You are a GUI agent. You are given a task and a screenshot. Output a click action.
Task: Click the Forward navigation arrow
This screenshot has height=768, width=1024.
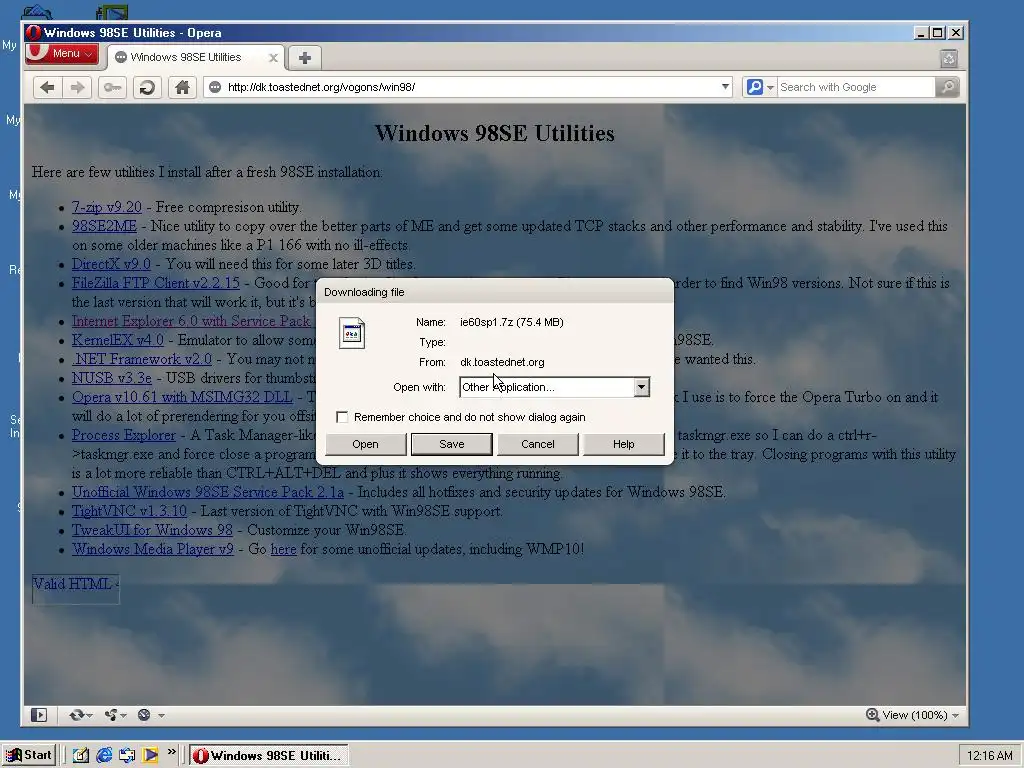pos(77,87)
